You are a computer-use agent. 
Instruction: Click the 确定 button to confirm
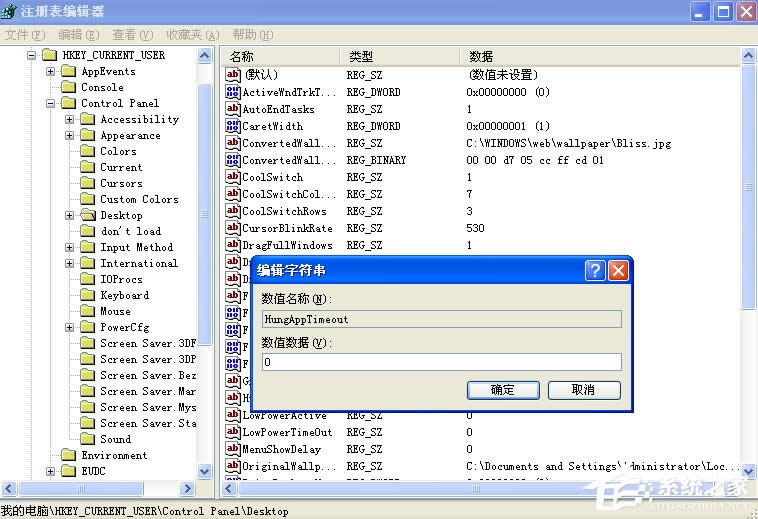503,390
